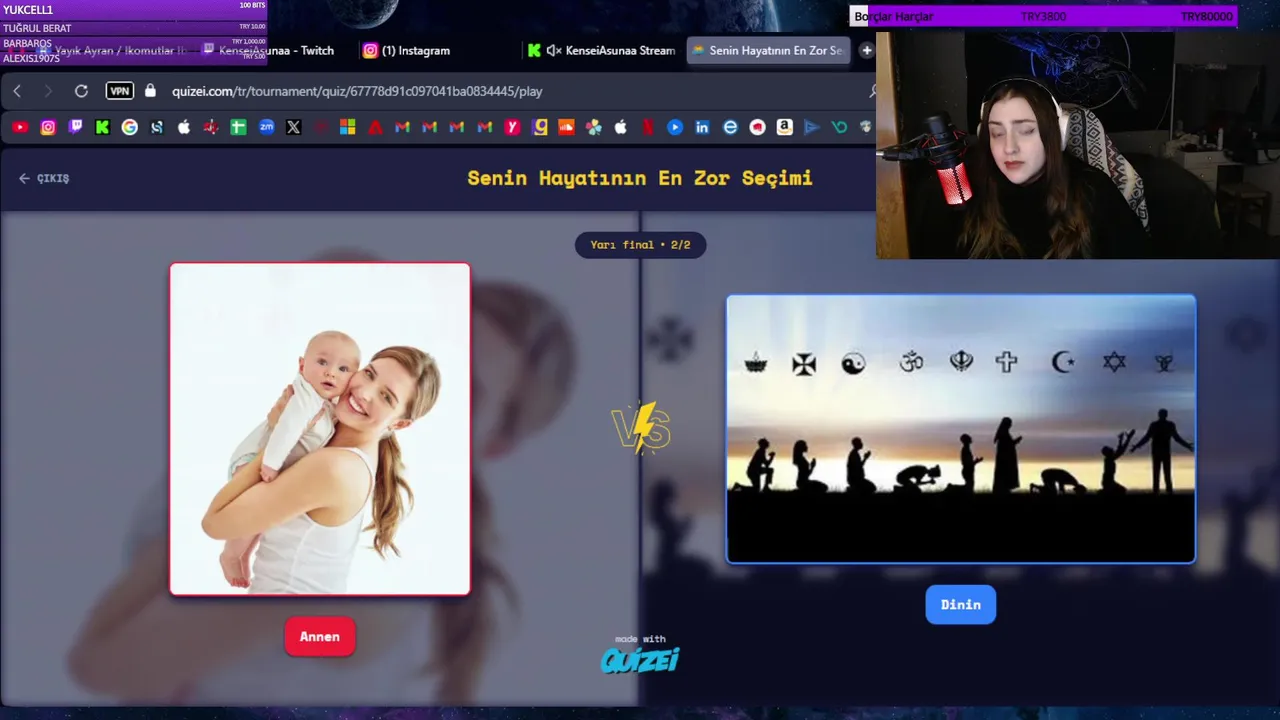Go back in browser history
Screen dimensions: 1280x720
[x=17, y=91]
